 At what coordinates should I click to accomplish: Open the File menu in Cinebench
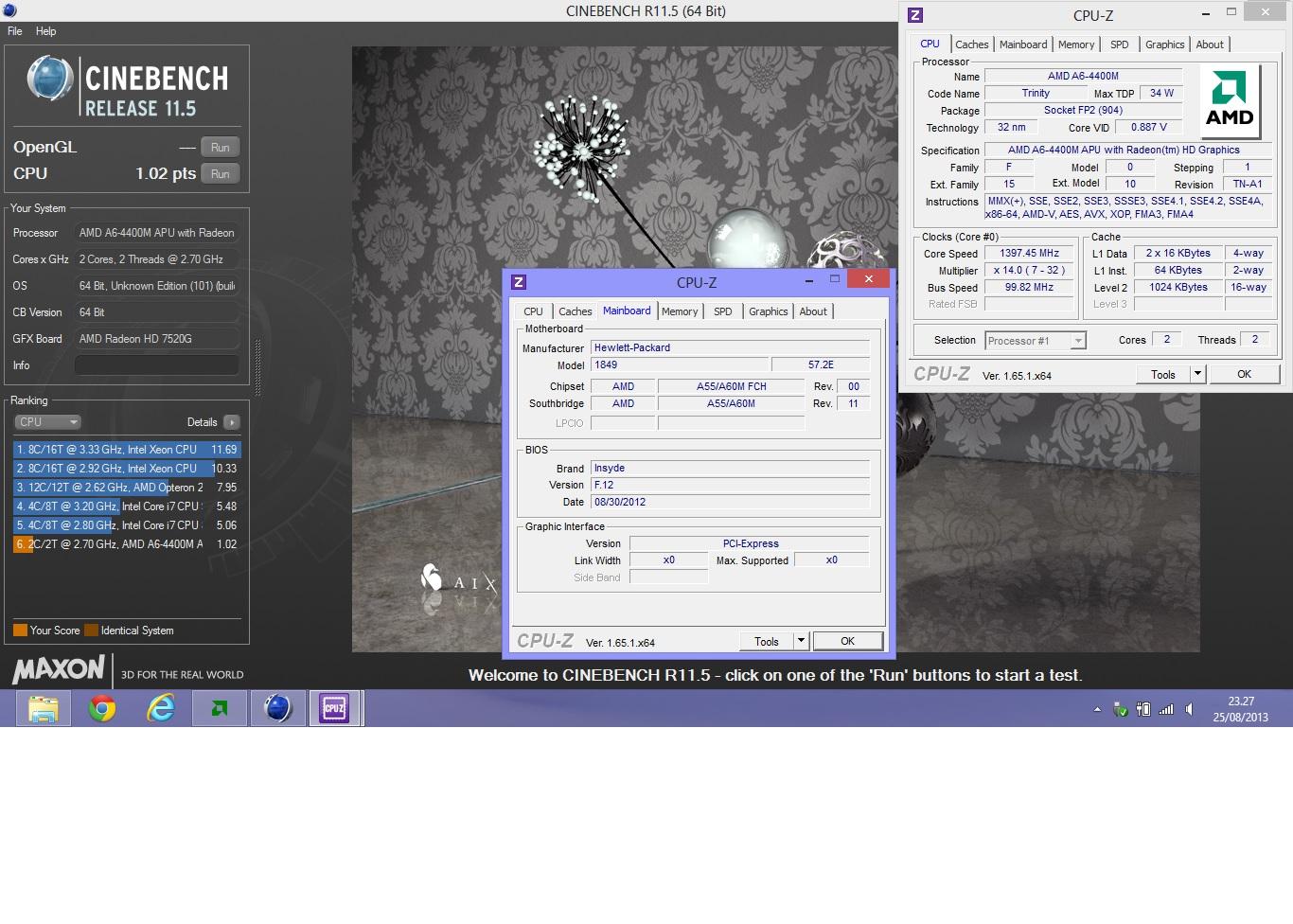pyautogui.click(x=15, y=31)
